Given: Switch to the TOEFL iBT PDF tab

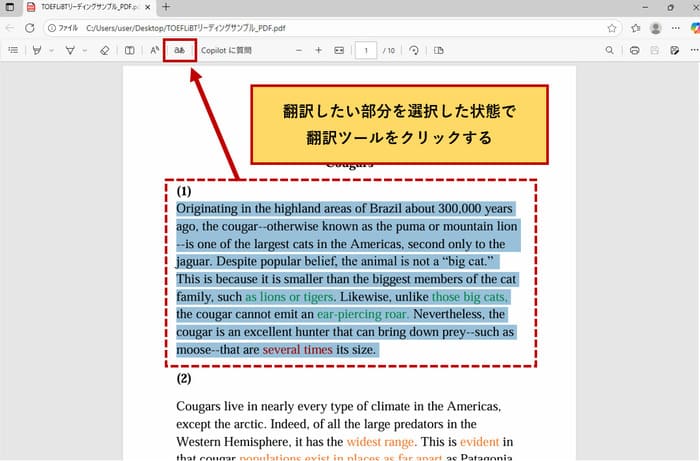Looking at the screenshot, I should [85, 7].
